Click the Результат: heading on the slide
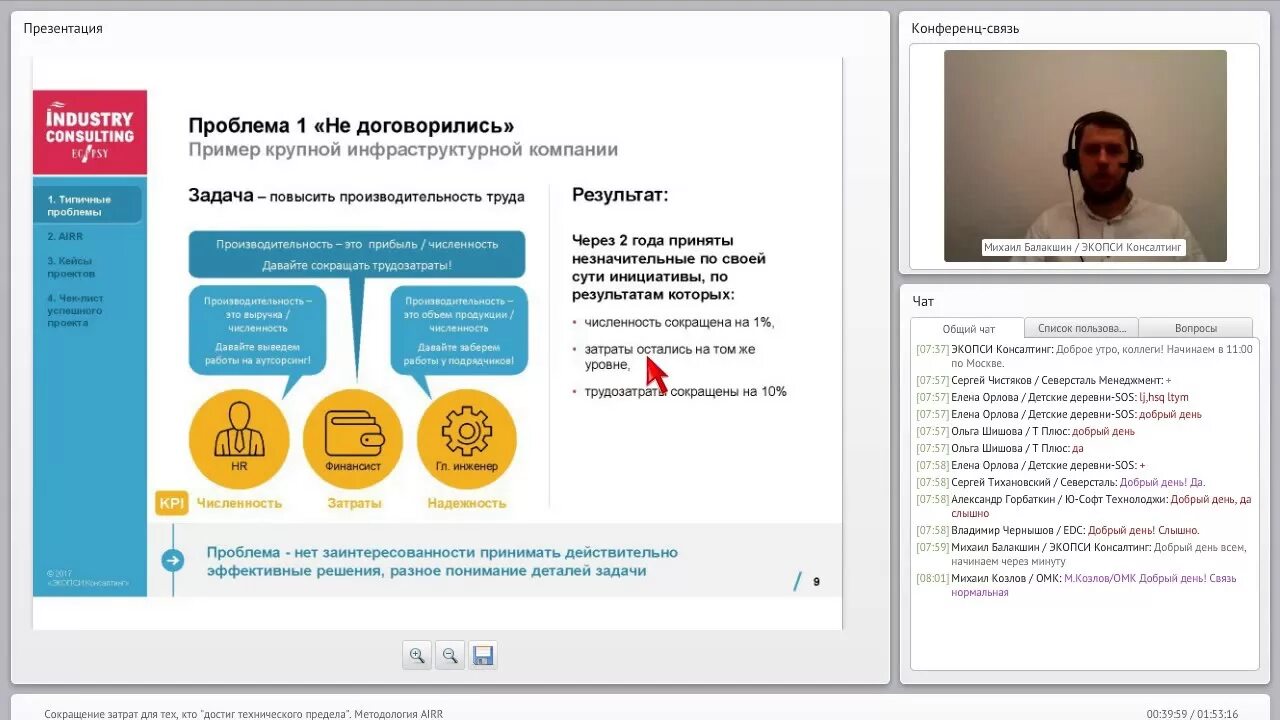Screen dimensions: 1280x720 coord(620,194)
